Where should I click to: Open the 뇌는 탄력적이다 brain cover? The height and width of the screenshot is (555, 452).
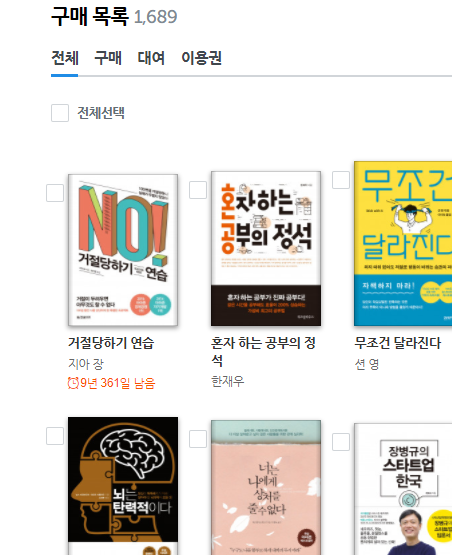pyautogui.click(x=123, y=486)
